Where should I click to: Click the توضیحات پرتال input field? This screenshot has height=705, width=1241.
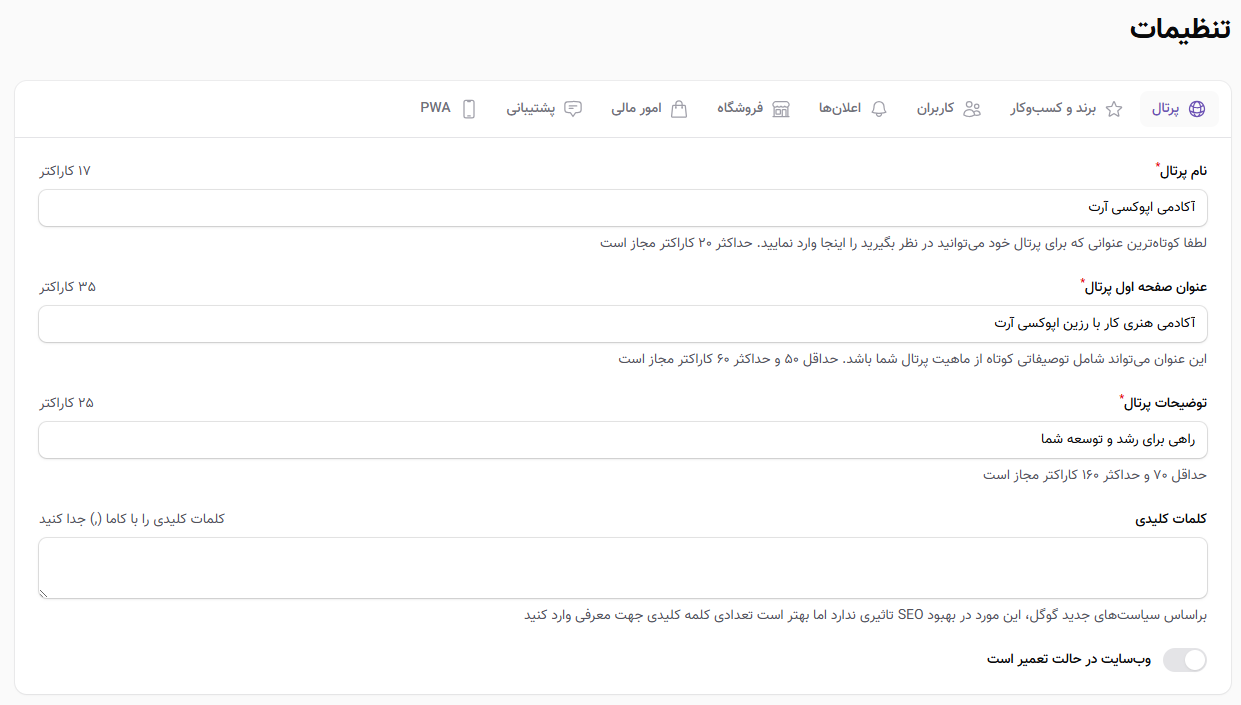[622, 440]
